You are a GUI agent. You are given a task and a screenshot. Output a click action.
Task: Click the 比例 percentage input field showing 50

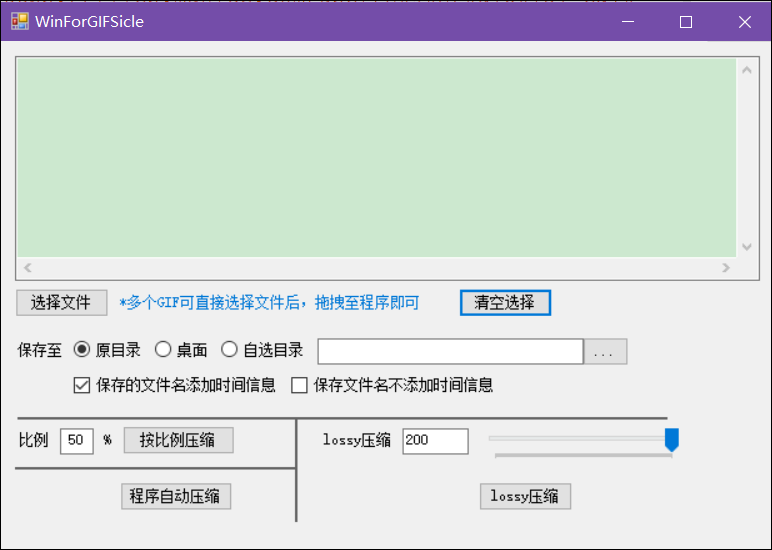pyautogui.click(x=77, y=441)
